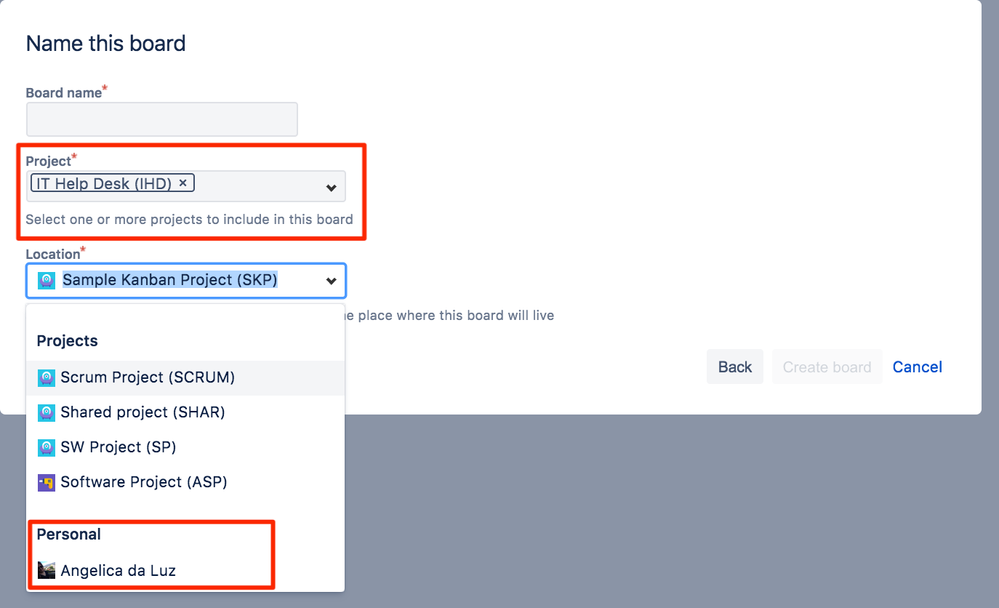Open the Project field dropdown chevron
999x608 pixels.
pos(331,186)
